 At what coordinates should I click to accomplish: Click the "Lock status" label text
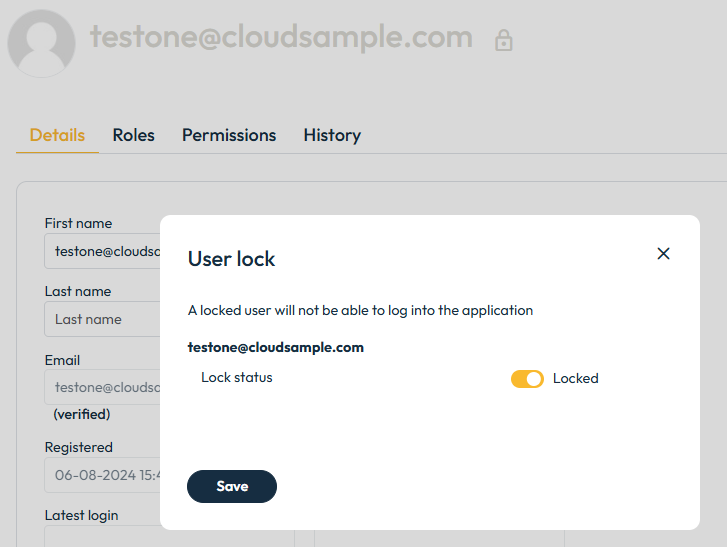[x=237, y=378]
